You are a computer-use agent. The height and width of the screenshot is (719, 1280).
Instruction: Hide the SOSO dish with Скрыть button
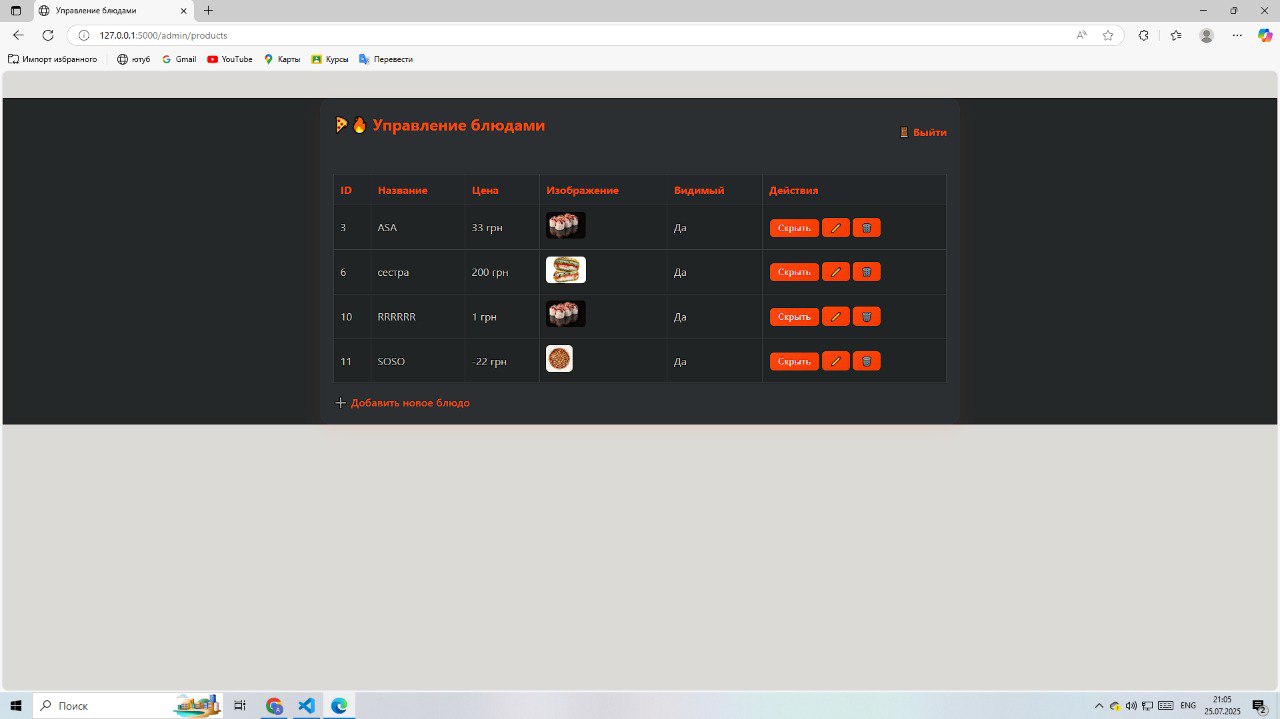[794, 361]
